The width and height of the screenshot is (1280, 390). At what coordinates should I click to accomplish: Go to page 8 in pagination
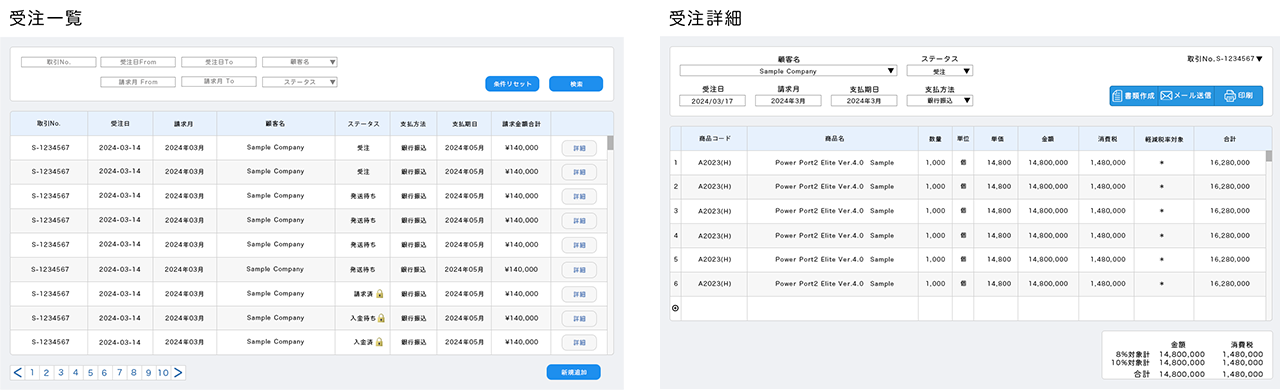[x=134, y=373]
